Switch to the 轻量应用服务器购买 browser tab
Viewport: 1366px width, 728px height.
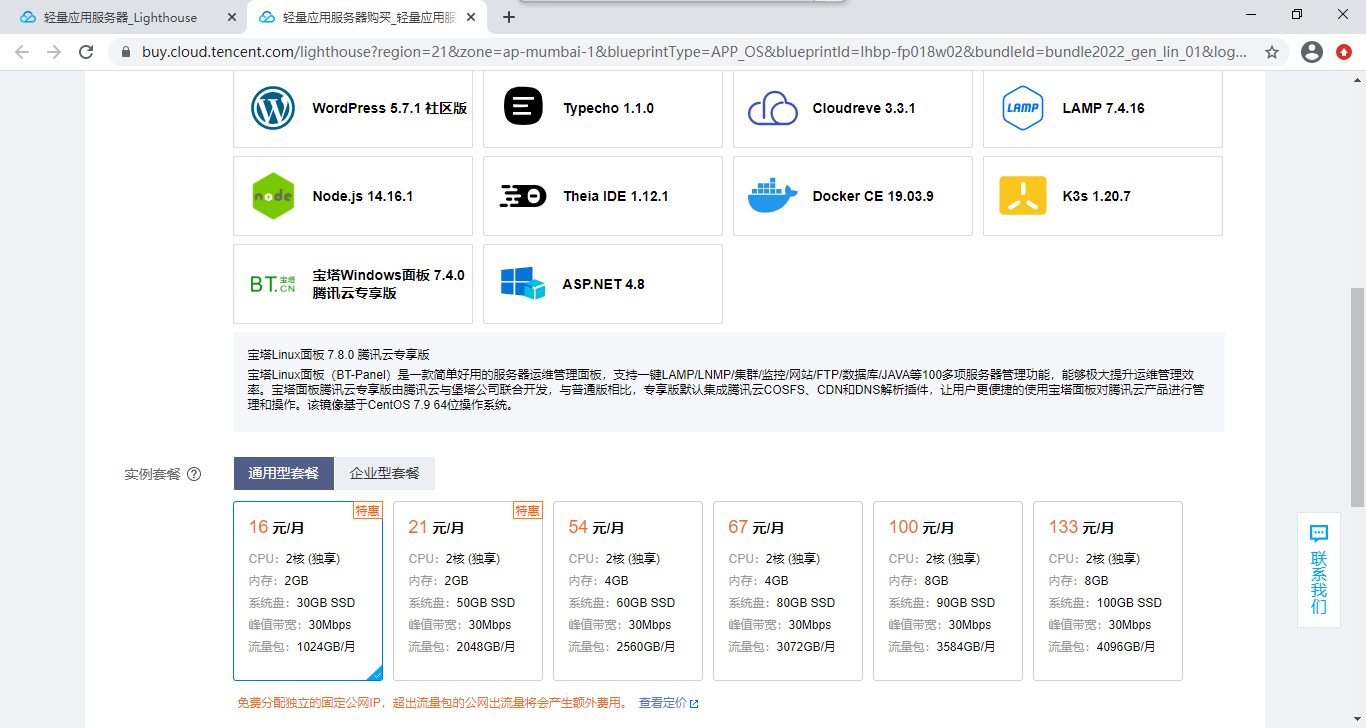click(x=366, y=17)
